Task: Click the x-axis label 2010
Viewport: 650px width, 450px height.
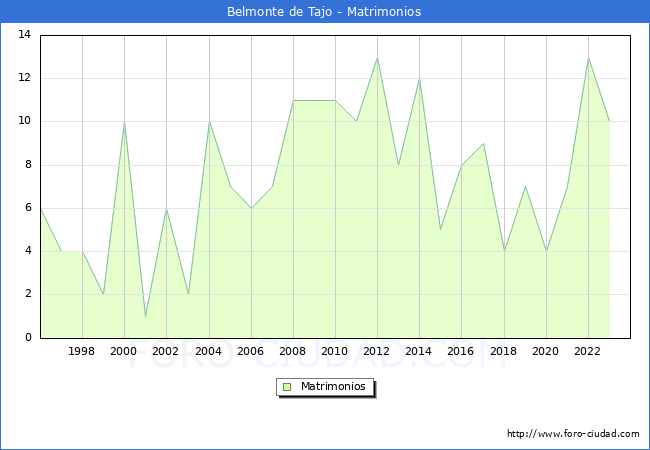Action: [334, 351]
